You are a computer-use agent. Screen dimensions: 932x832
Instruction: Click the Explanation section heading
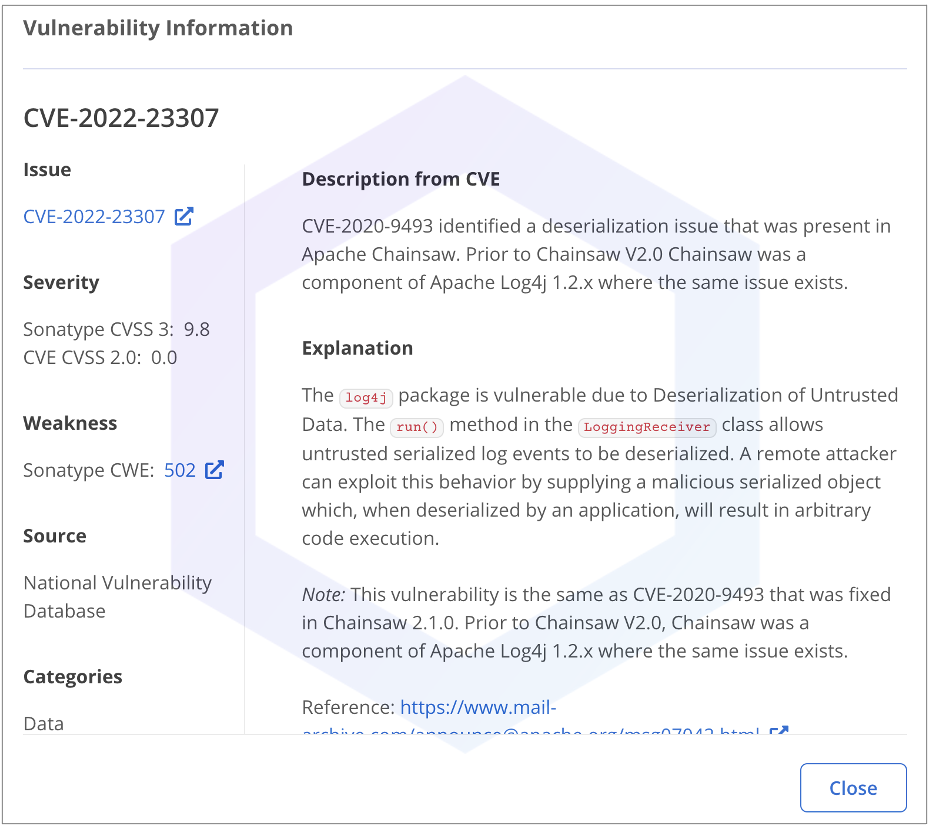tap(357, 348)
